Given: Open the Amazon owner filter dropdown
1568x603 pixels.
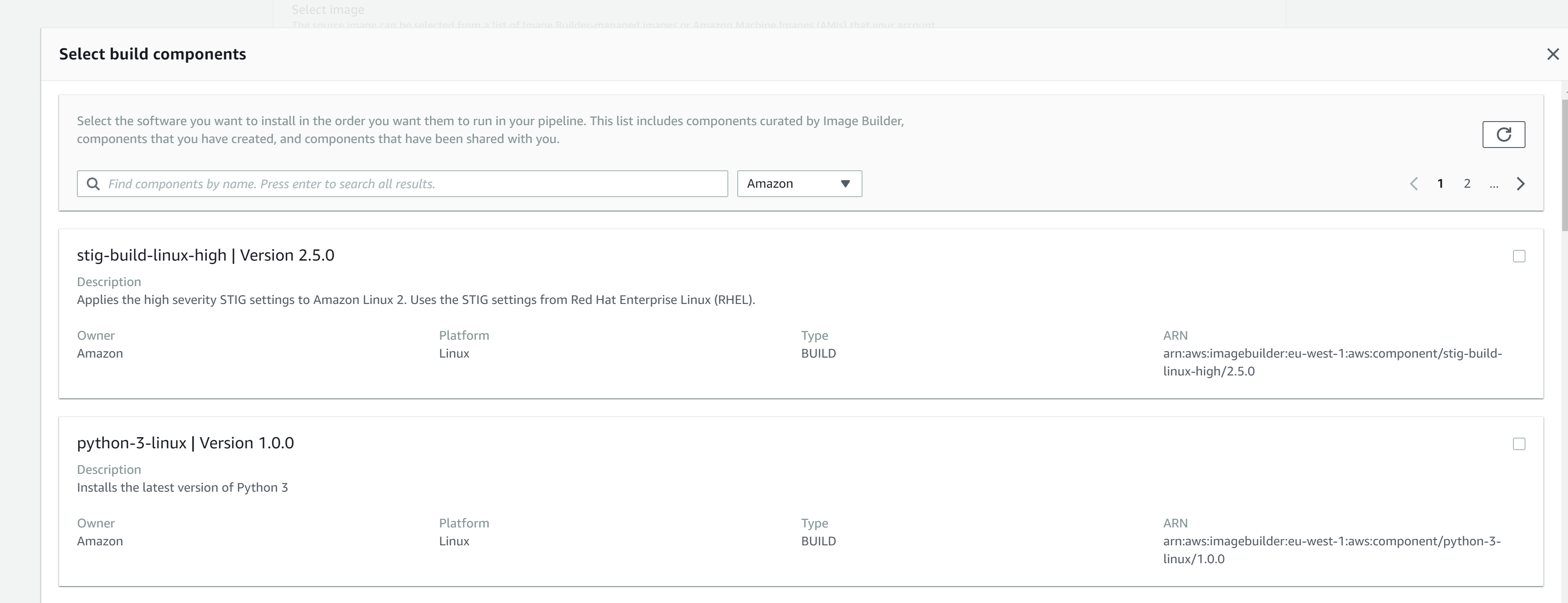Looking at the screenshot, I should pos(799,184).
